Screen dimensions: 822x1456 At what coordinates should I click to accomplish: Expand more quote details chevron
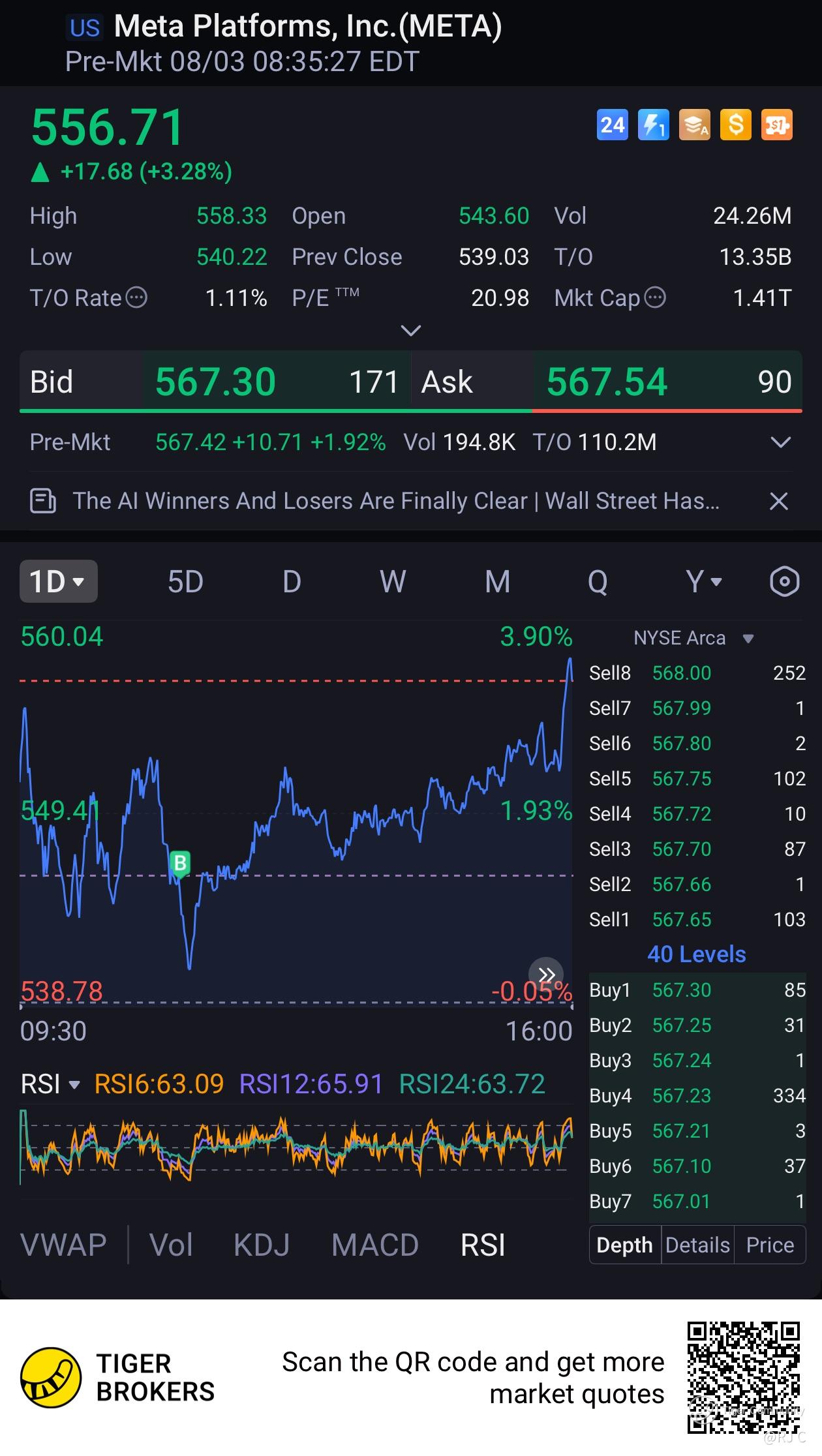click(410, 331)
